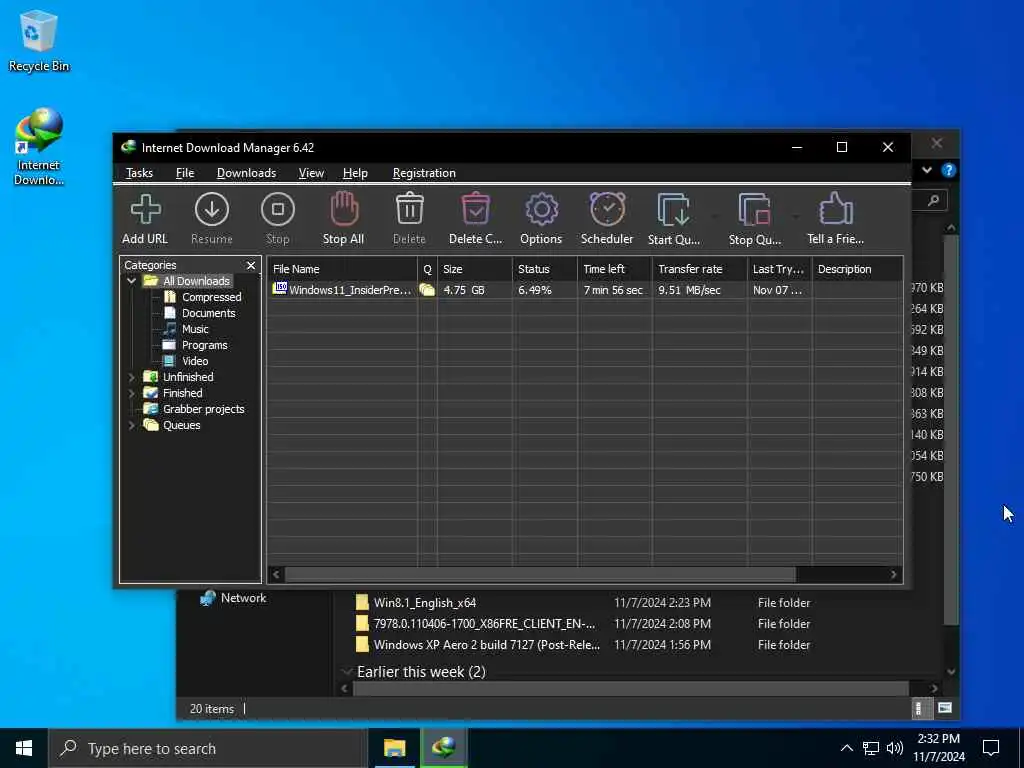Click the taskbar search box
The image size is (1024, 768).
(207, 748)
